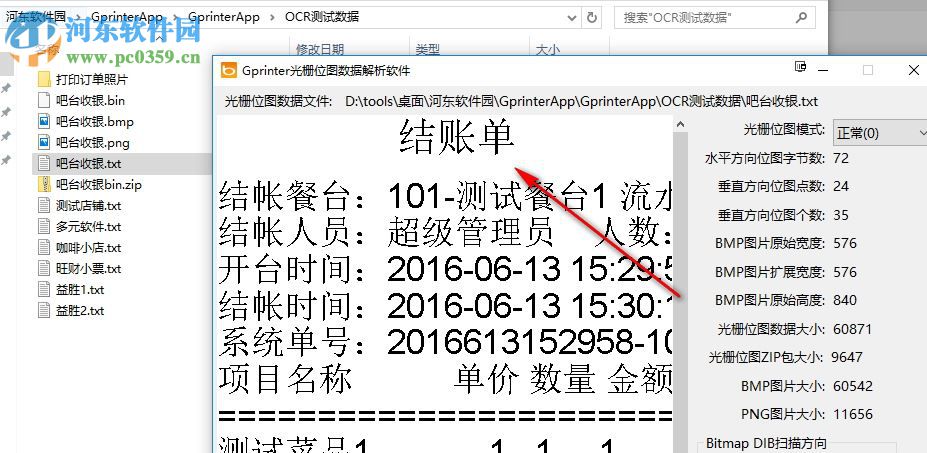Click the 益胜2.txt file icon

pyautogui.click(x=44, y=310)
